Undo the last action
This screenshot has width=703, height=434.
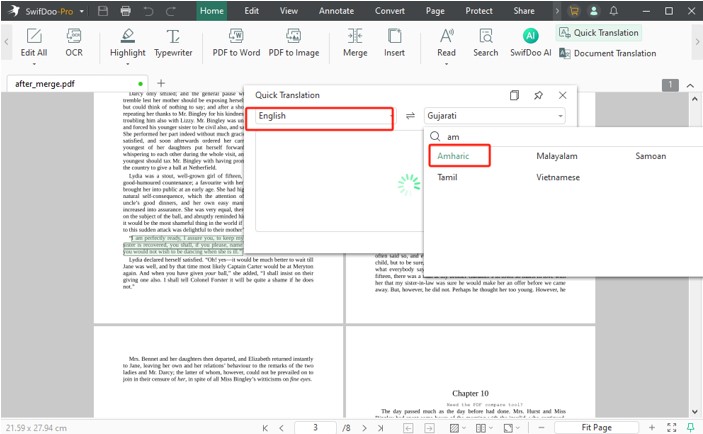tap(148, 11)
